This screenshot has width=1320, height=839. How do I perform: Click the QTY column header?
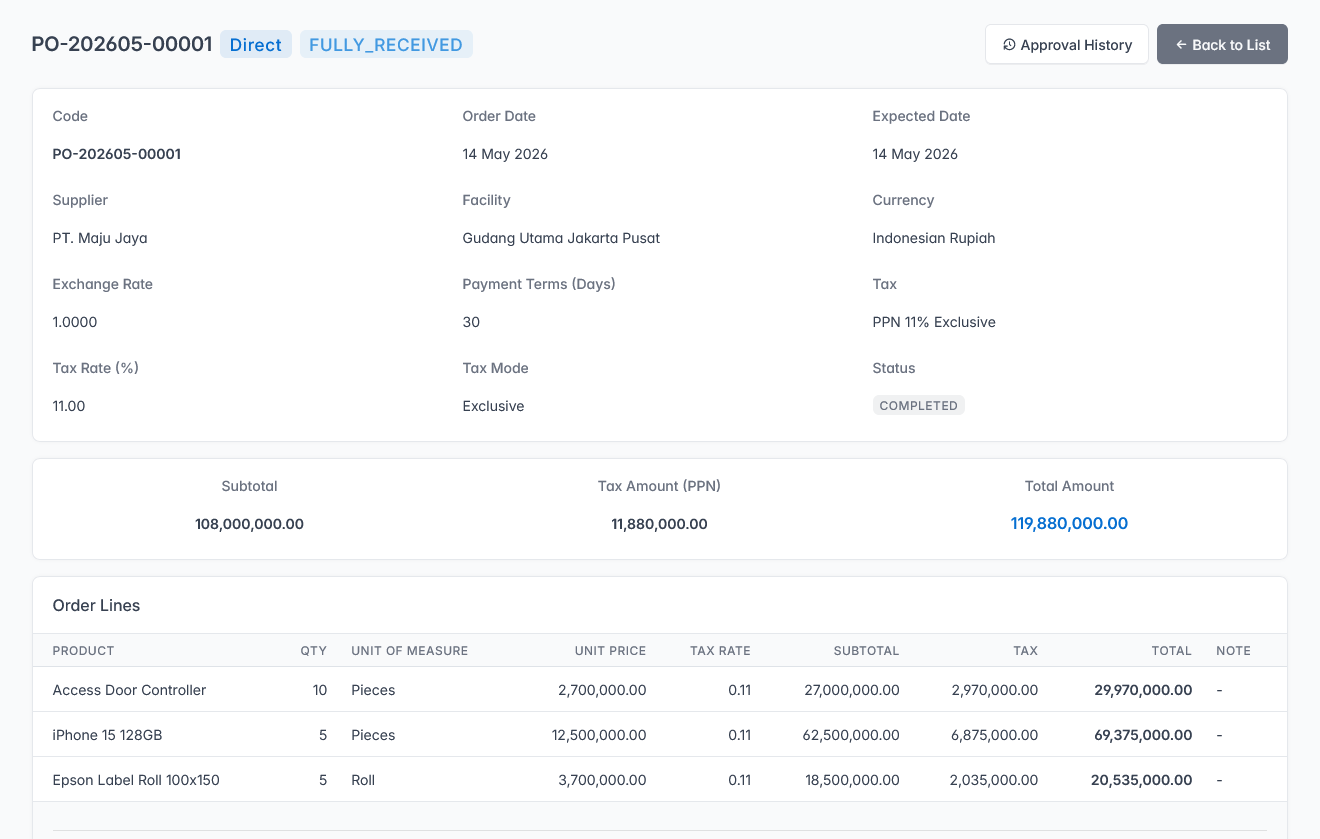coord(314,650)
